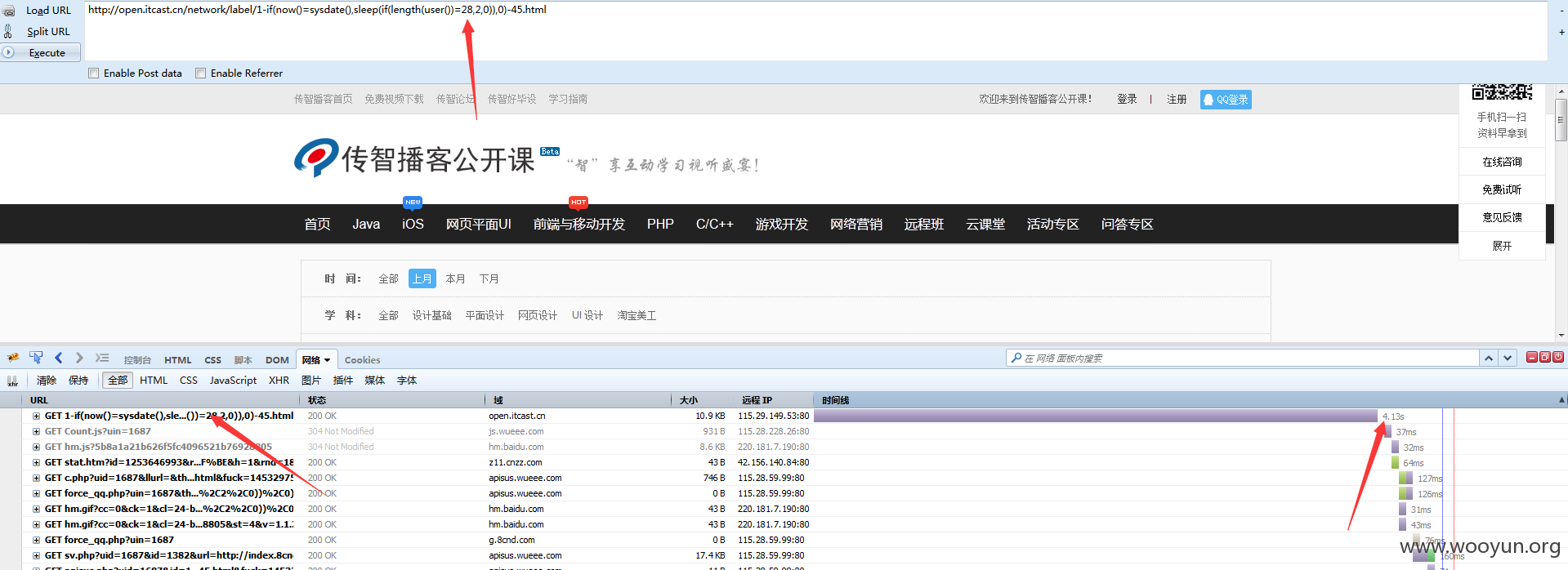Click in the HackBar URL text field
This screenshot has height=570, width=1568.
pos(817,31)
